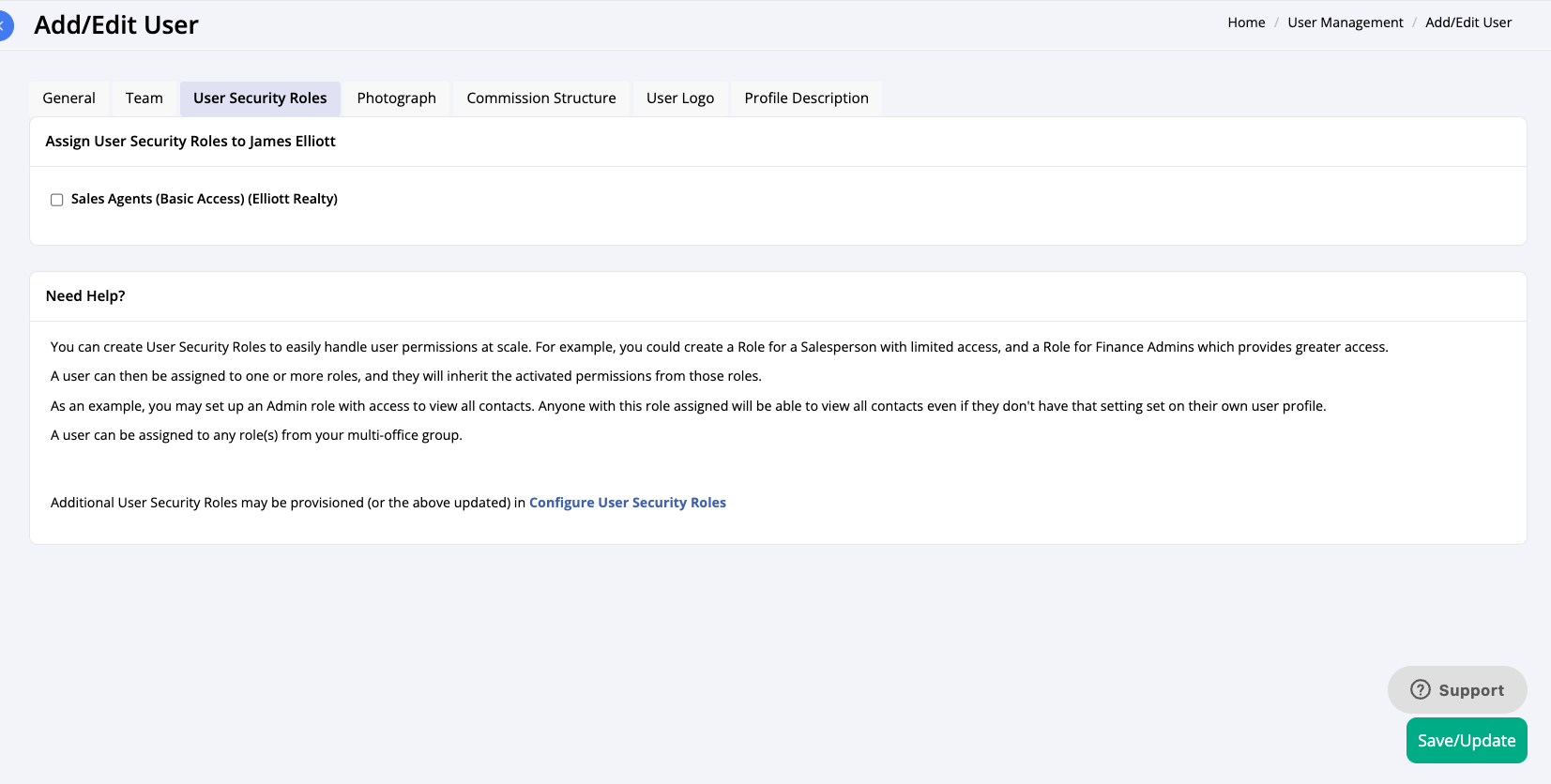Switch to Profile Description tab

click(807, 98)
